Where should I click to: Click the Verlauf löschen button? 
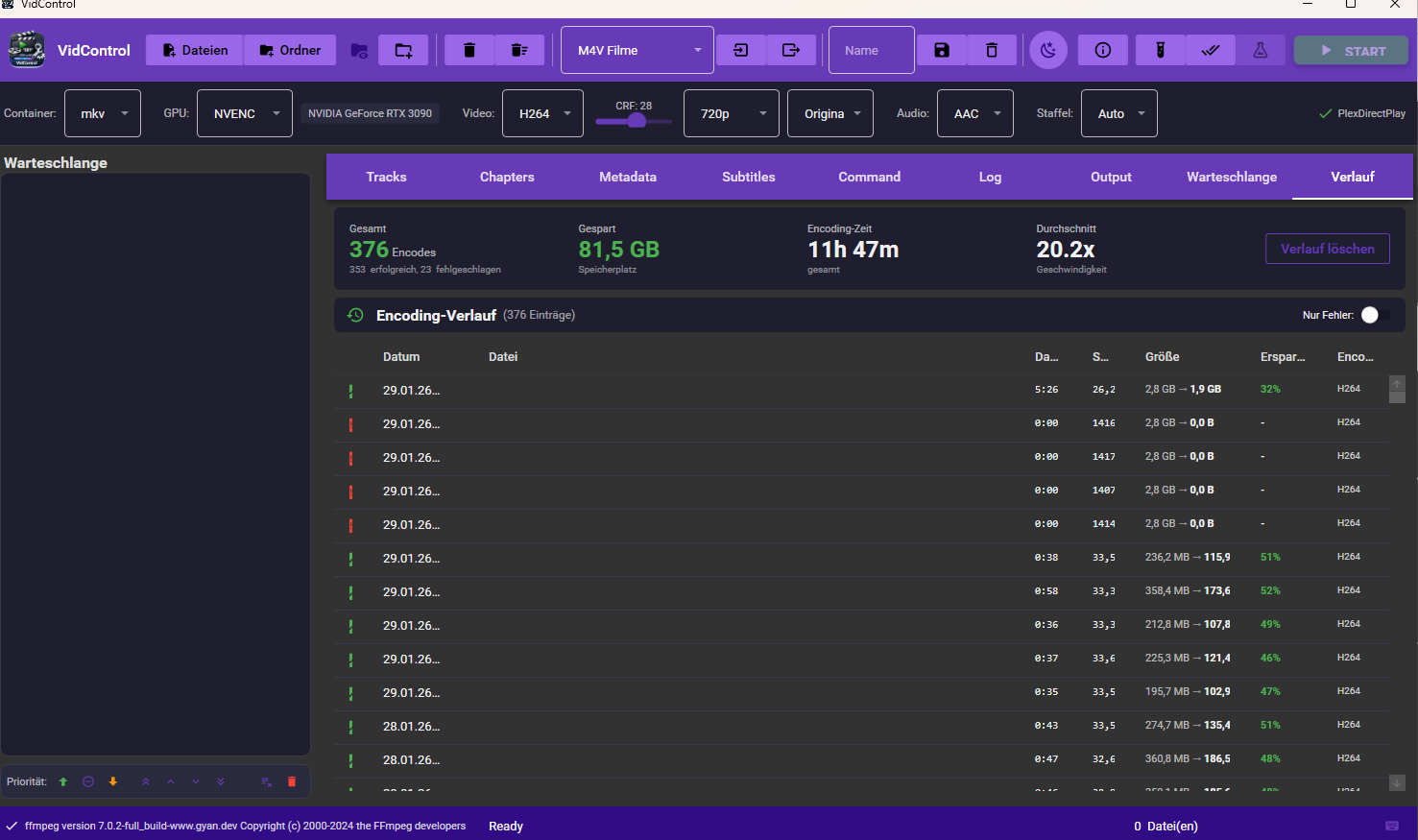(x=1328, y=249)
